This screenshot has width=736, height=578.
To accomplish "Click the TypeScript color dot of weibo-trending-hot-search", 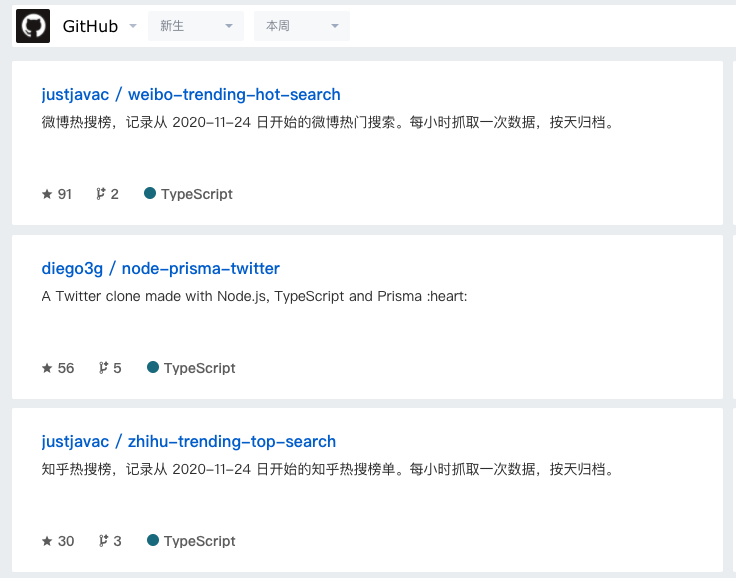I will (150, 193).
